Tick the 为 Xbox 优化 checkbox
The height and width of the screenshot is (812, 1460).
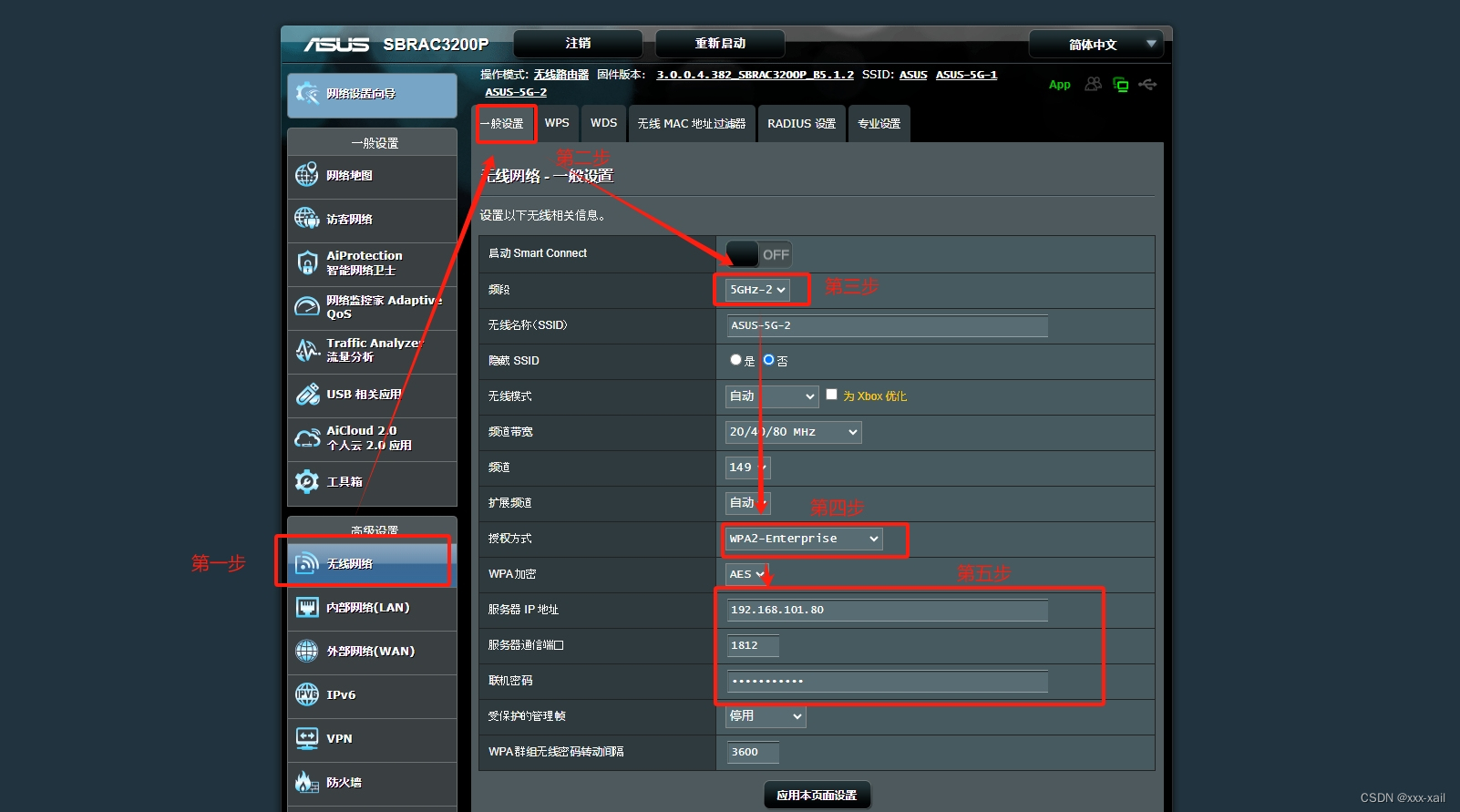831,395
